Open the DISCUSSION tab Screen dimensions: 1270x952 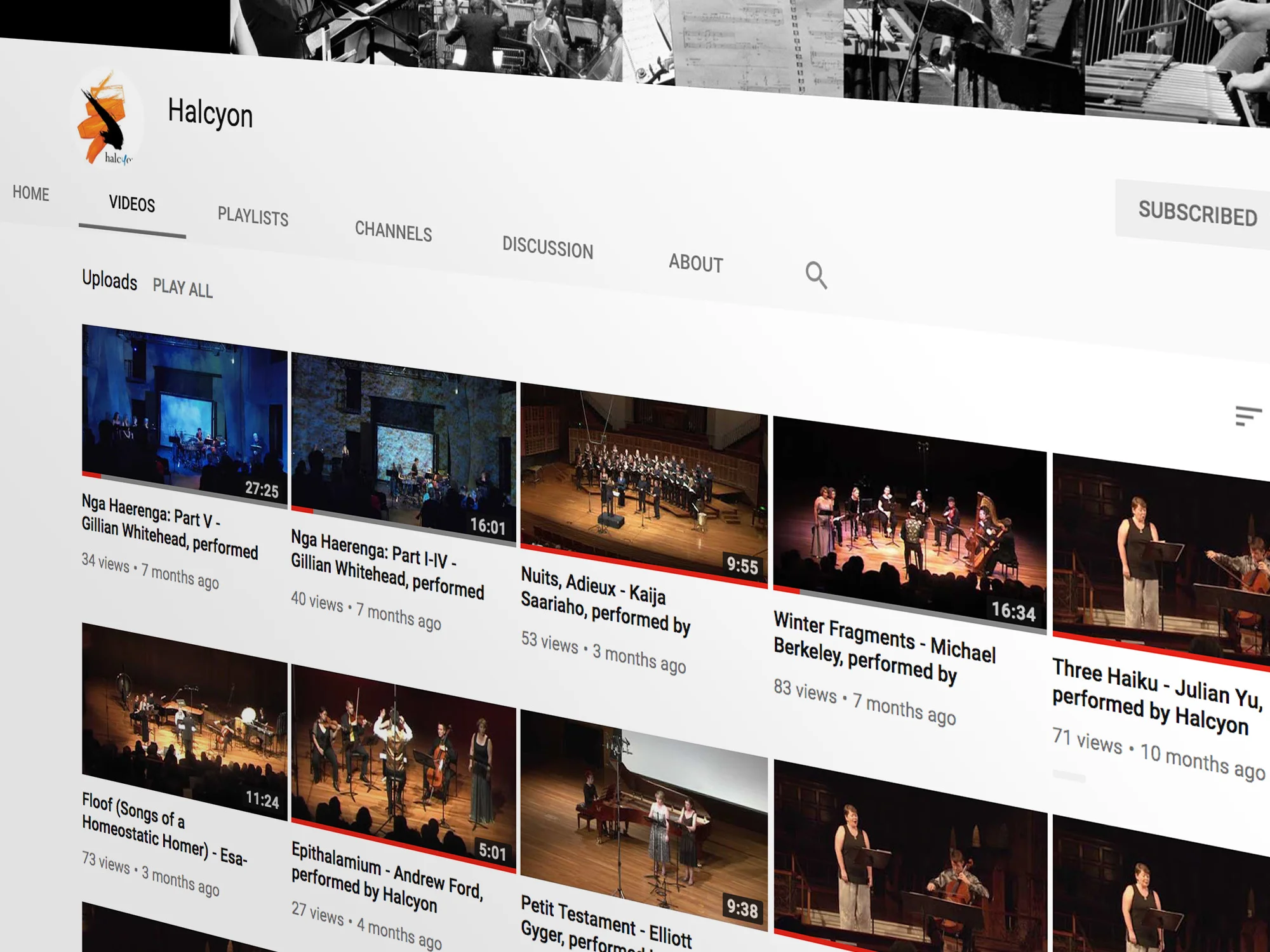coord(549,250)
